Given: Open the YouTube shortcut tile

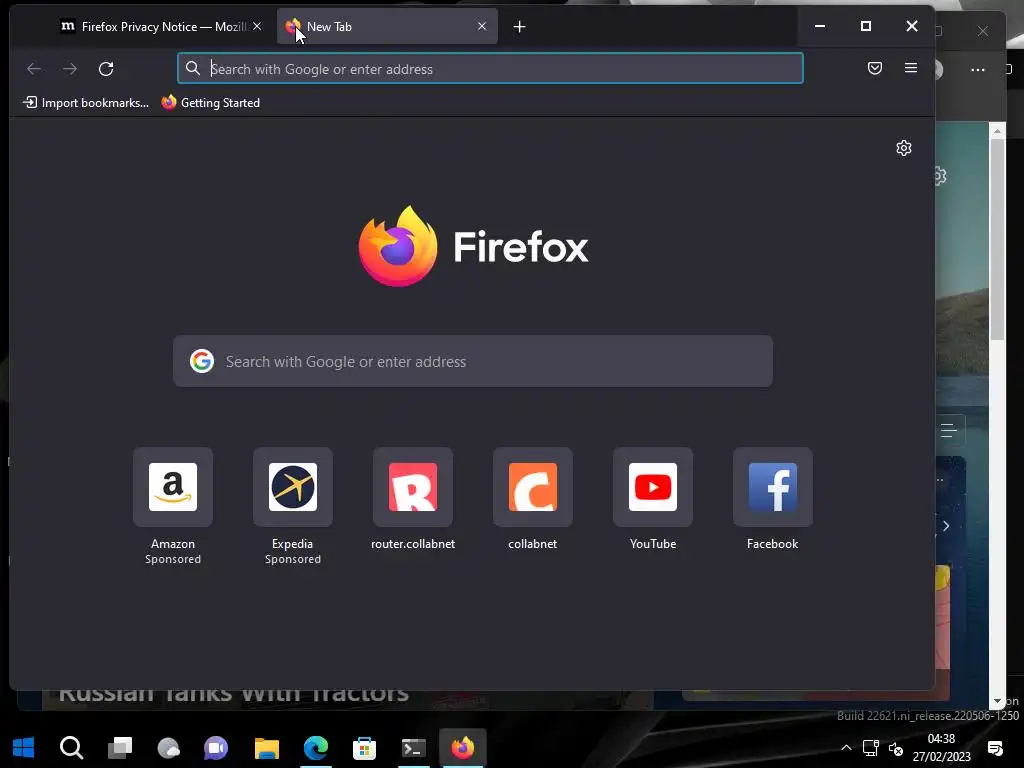Looking at the screenshot, I should [653, 487].
